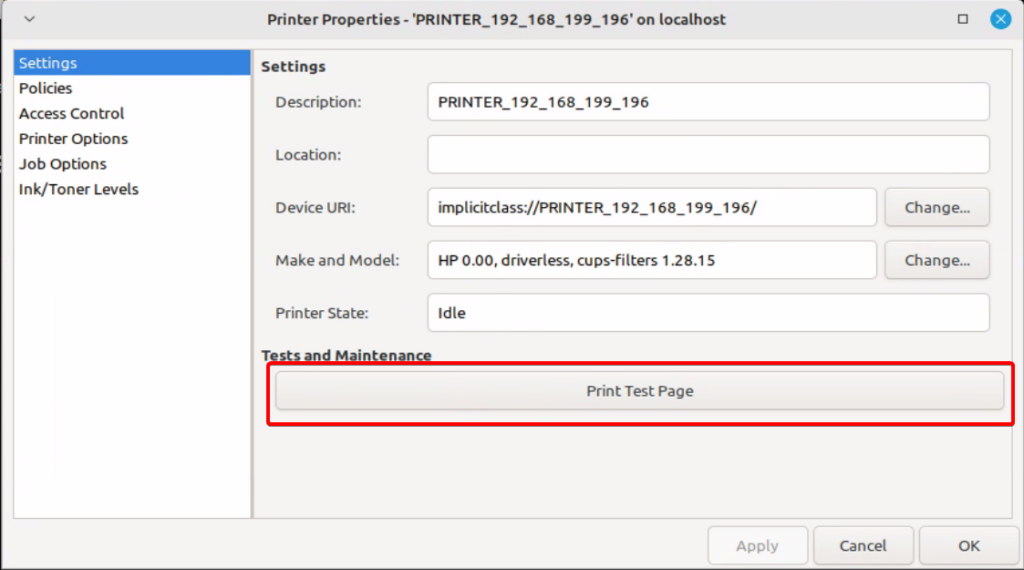Open the window menu chevron in title bar

tap(29, 19)
